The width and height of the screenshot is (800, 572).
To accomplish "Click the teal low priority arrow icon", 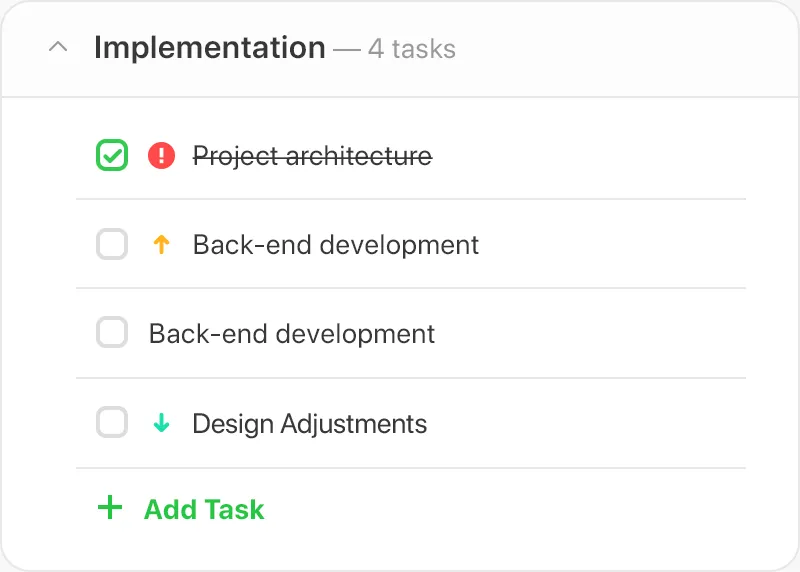I will point(161,423).
